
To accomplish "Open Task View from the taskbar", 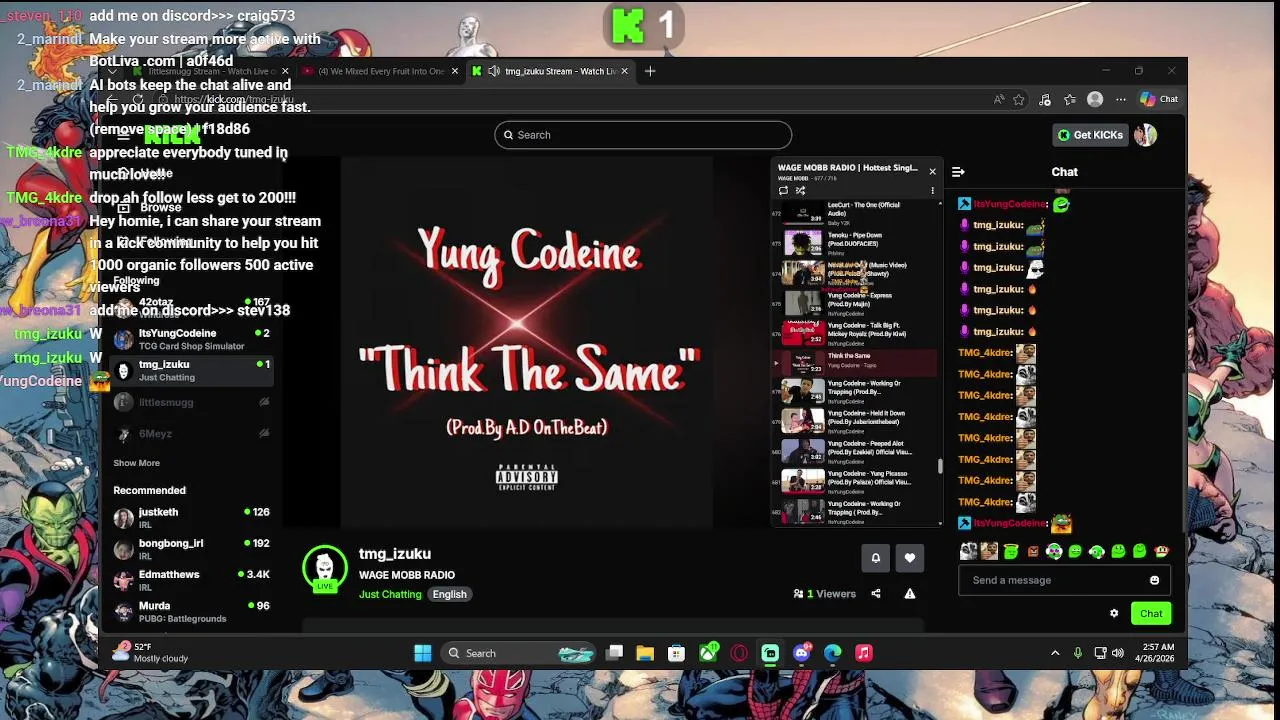I will click(614, 653).
